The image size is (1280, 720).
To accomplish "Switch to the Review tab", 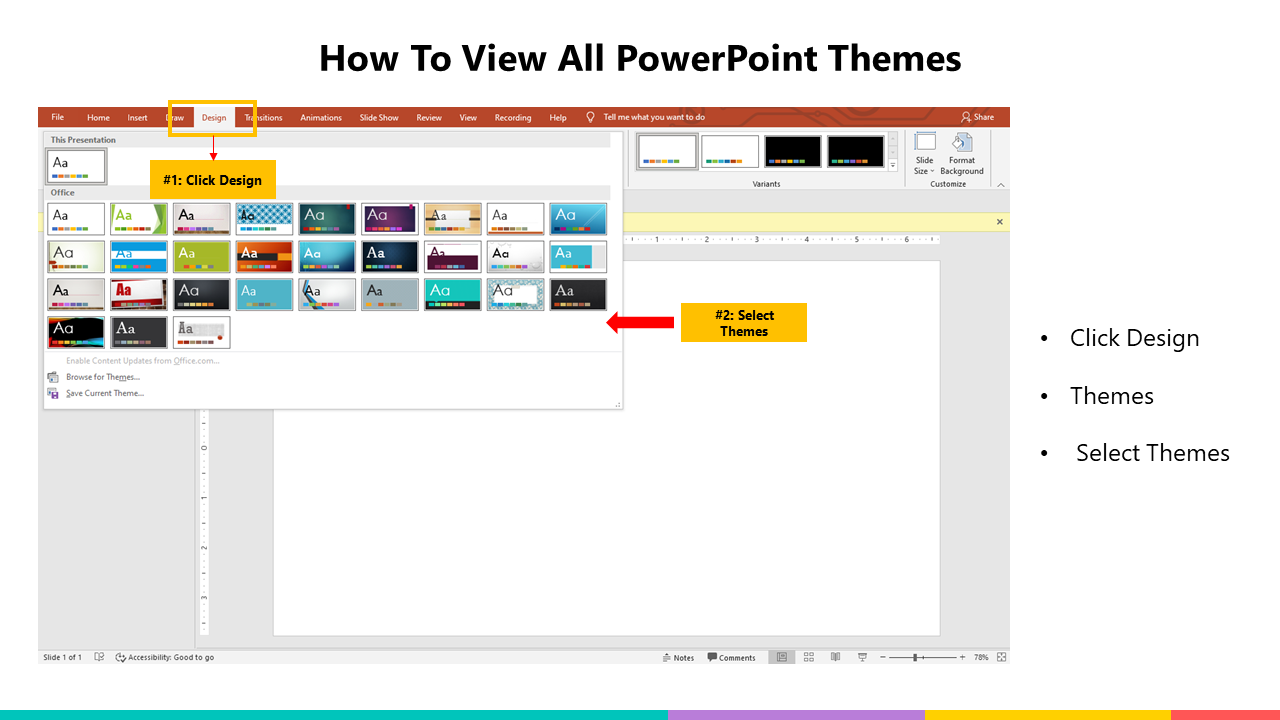I will coord(429,117).
